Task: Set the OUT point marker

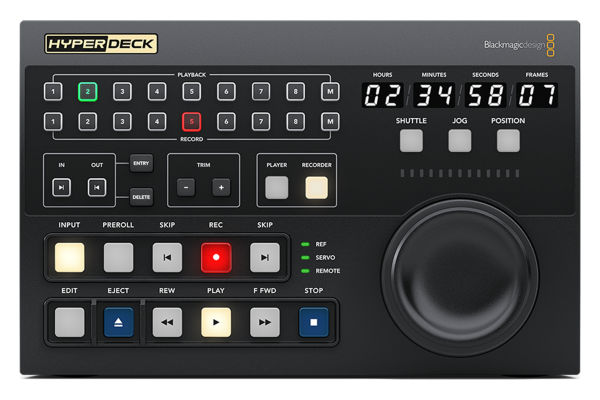Action: coord(97,188)
